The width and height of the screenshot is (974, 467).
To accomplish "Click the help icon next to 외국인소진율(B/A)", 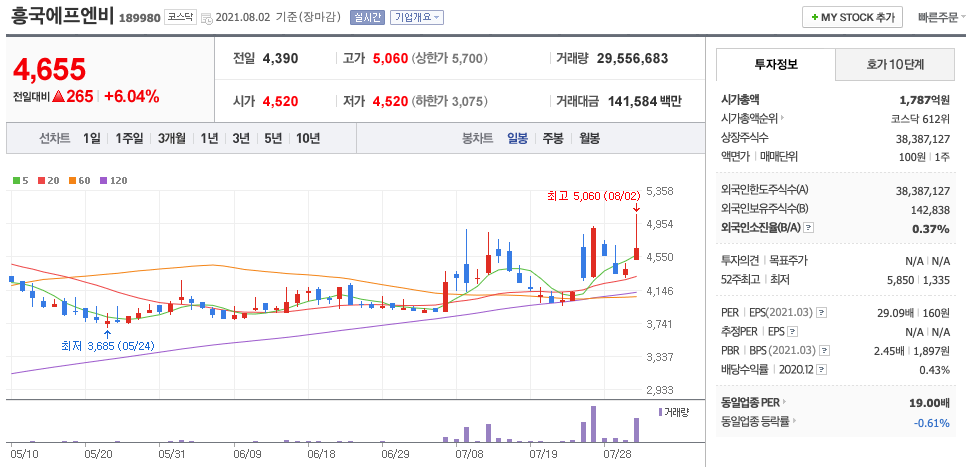I will (x=808, y=228).
